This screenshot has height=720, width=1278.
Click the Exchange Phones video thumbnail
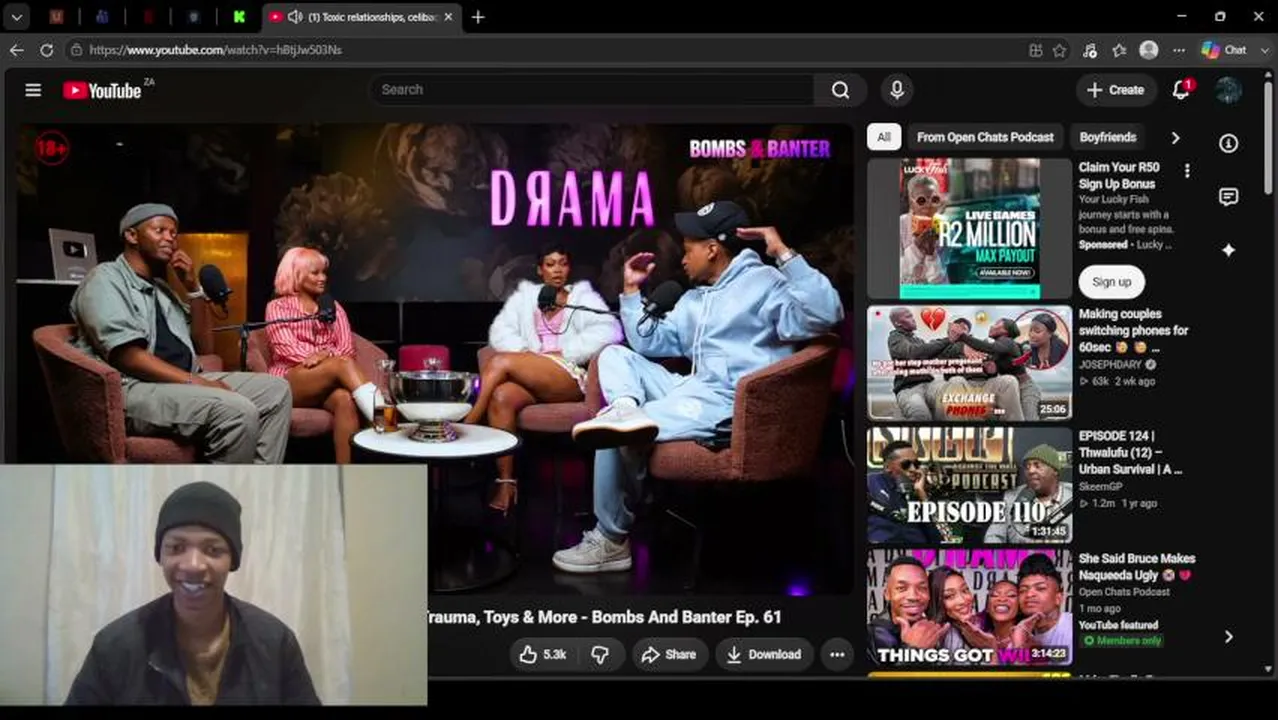(x=969, y=364)
